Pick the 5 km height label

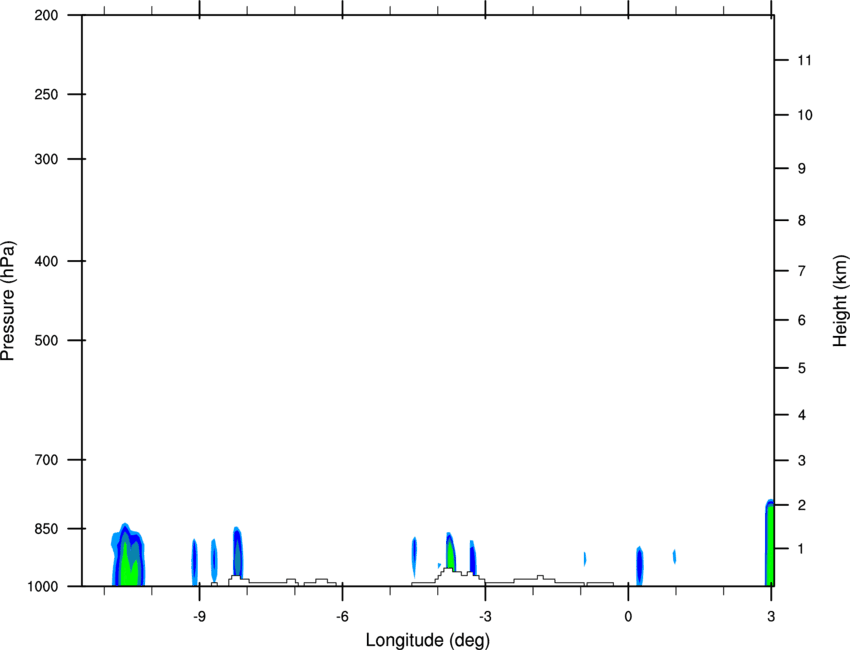[802, 368]
